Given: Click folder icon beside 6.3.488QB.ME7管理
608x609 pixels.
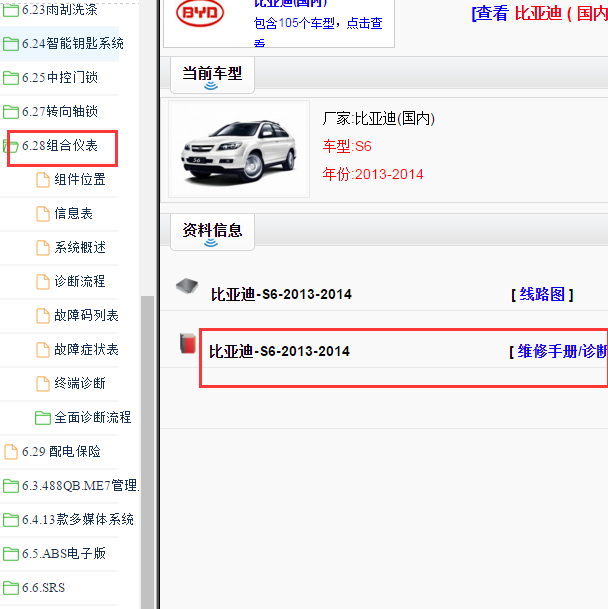Looking at the screenshot, I should click(10, 486).
